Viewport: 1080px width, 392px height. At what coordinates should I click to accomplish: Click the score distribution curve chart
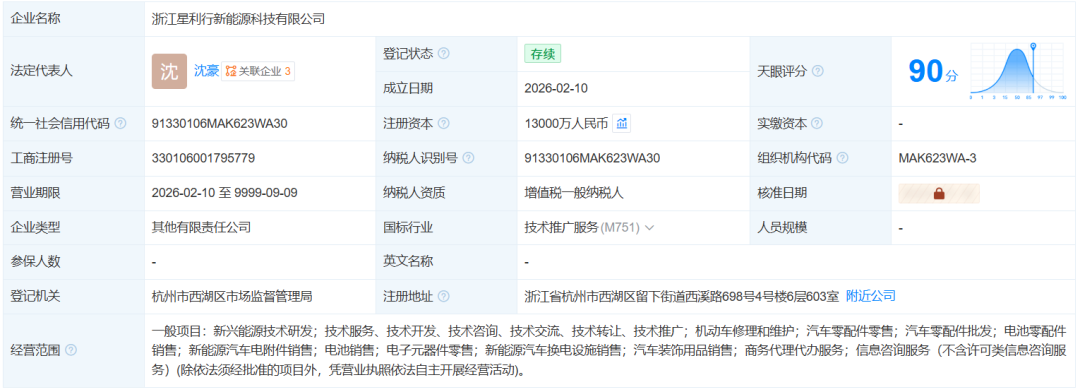click(x=1019, y=71)
